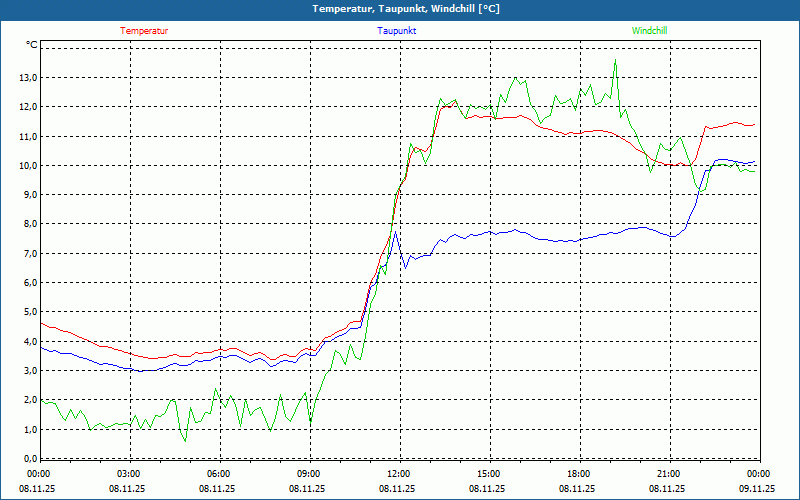The height and width of the screenshot is (500, 800).
Task: Click the 18:00 time axis label
Action: pos(578,474)
